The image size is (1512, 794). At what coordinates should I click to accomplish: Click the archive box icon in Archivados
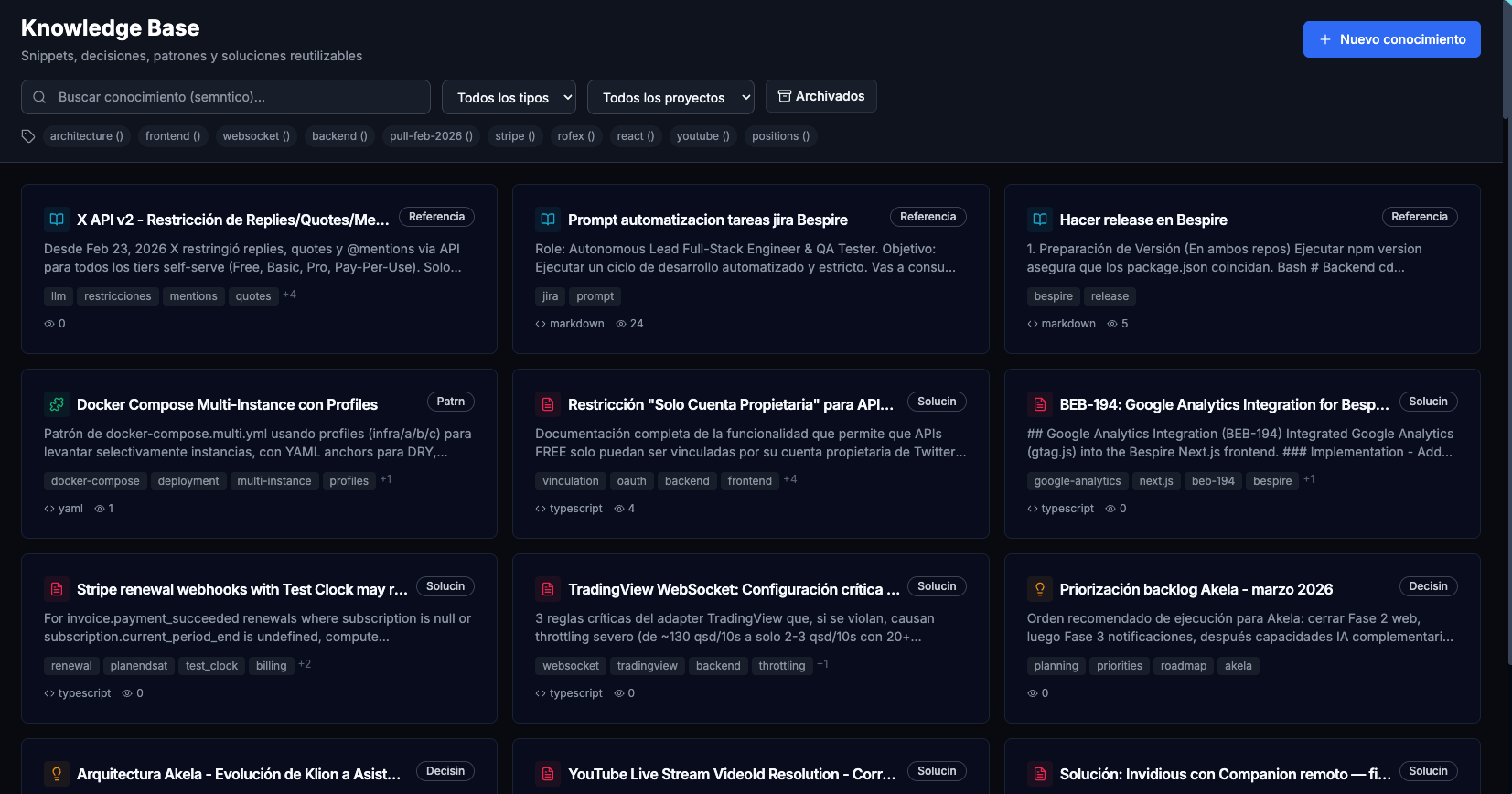tap(785, 96)
